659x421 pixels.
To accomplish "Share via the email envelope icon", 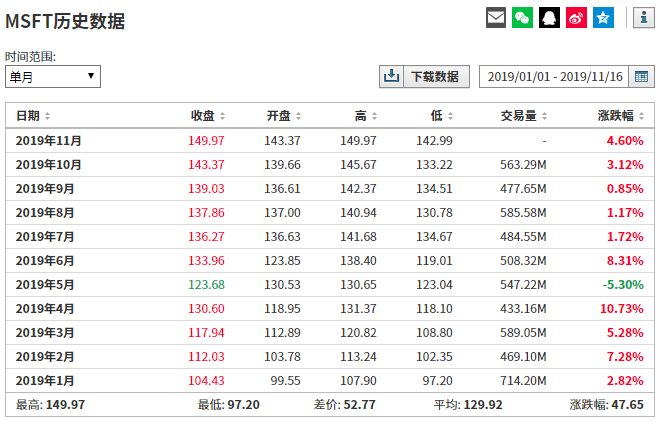I will click(496, 18).
